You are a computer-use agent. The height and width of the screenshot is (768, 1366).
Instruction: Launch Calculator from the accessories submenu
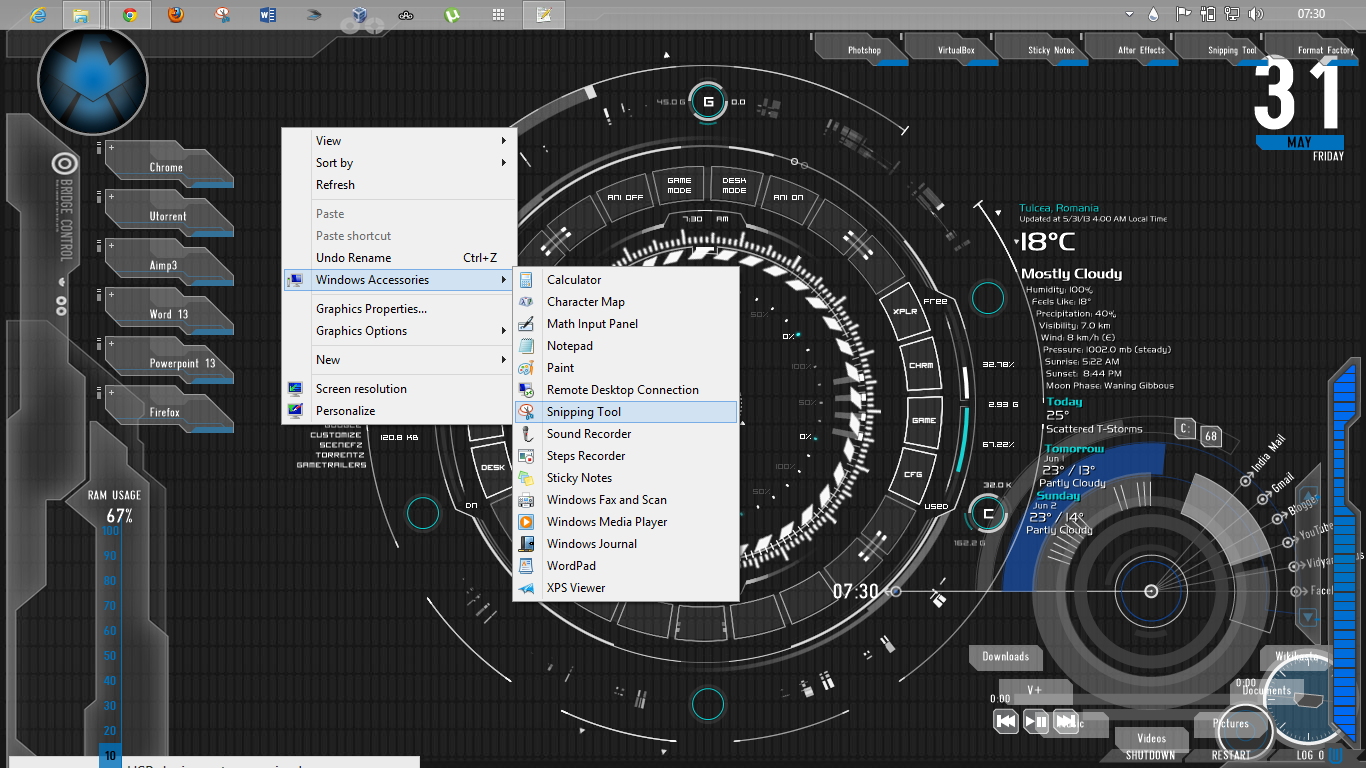[x=574, y=280]
